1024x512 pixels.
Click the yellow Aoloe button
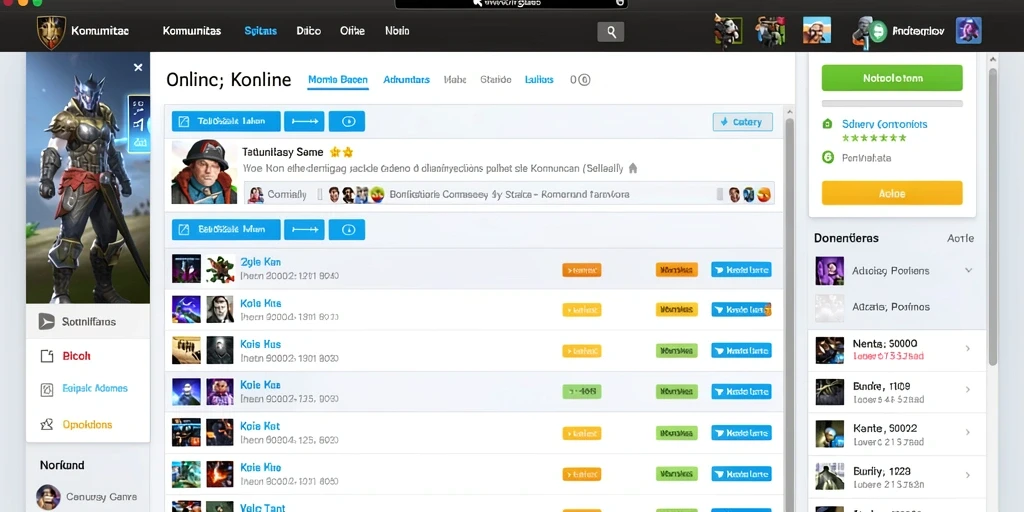pos(892,193)
